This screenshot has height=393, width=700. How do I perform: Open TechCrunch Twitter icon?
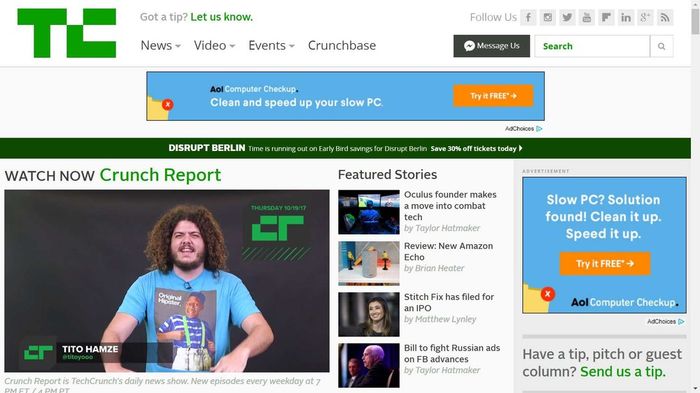click(567, 17)
